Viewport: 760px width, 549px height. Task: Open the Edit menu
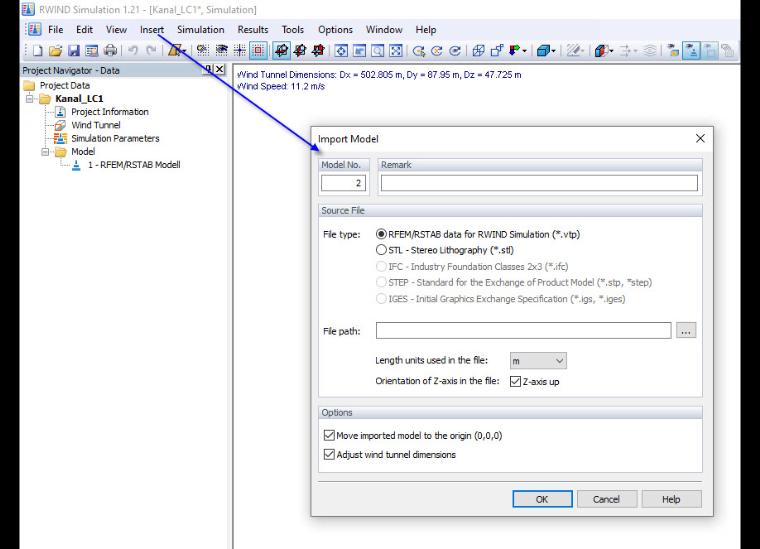(x=84, y=30)
